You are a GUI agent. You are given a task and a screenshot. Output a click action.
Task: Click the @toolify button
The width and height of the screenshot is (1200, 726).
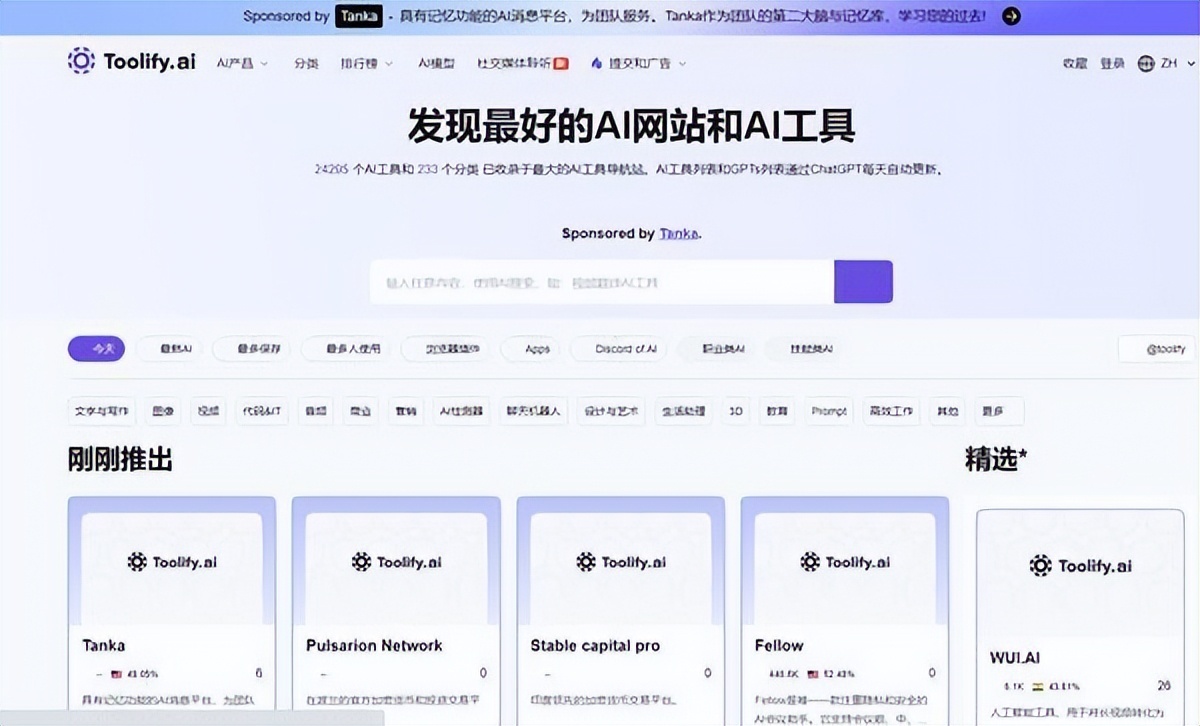1157,349
